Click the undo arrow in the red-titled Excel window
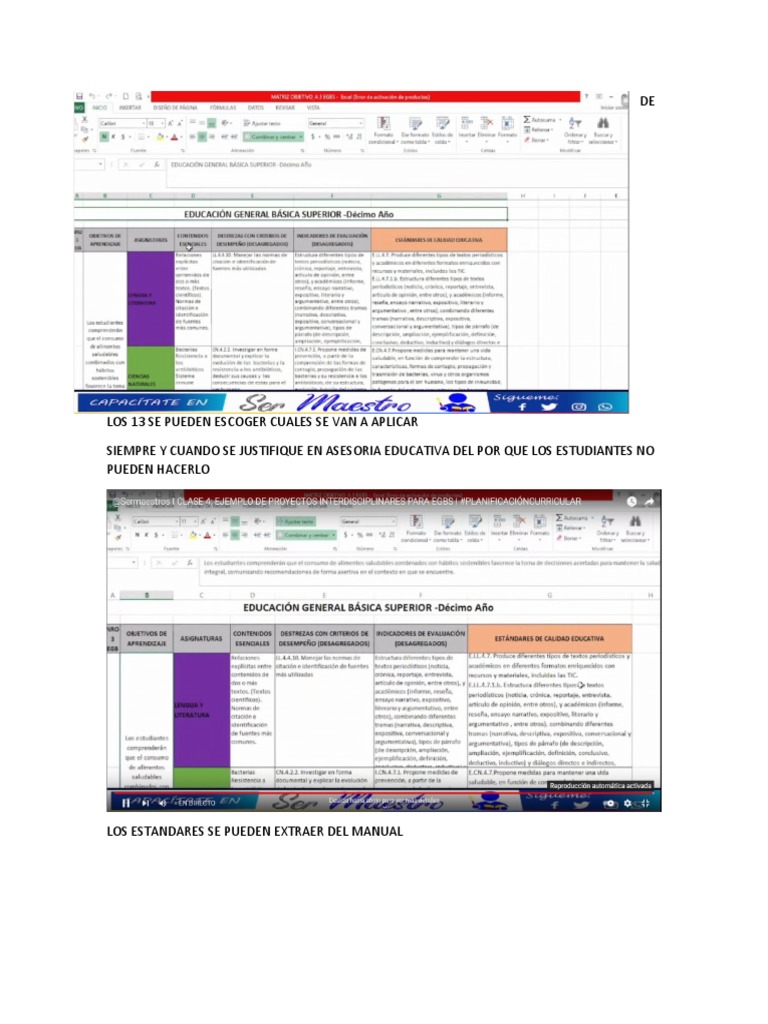 [x=93, y=96]
